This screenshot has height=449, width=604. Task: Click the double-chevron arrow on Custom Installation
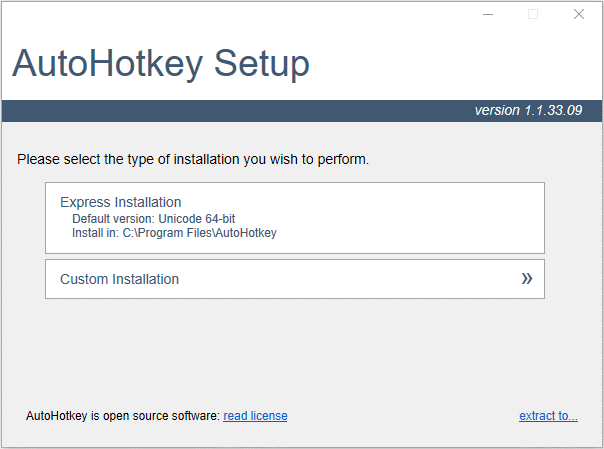(527, 278)
